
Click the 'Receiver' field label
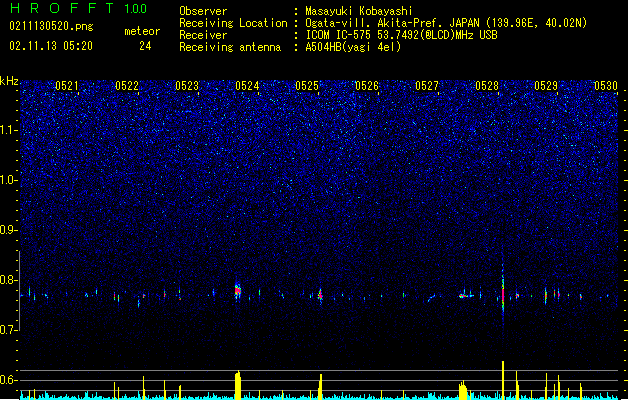pos(203,35)
